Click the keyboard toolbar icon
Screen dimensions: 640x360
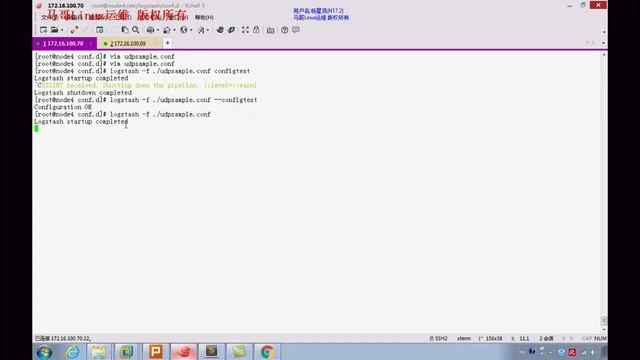point(270,30)
